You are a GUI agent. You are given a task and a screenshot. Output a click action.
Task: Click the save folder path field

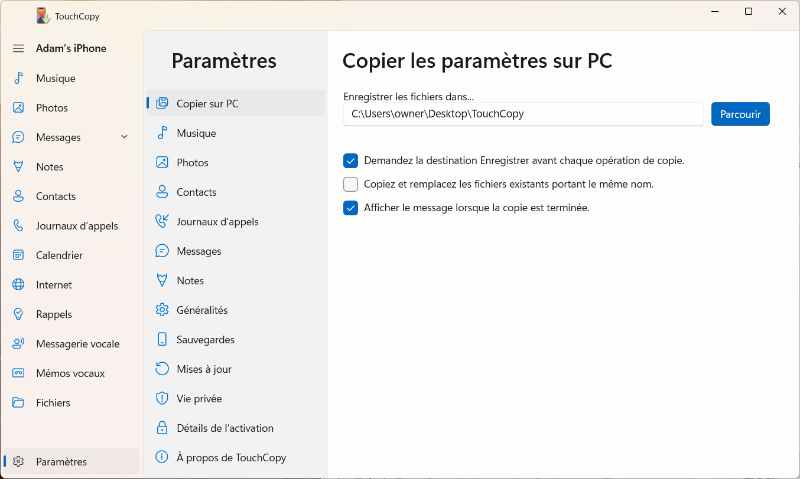click(x=523, y=114)
